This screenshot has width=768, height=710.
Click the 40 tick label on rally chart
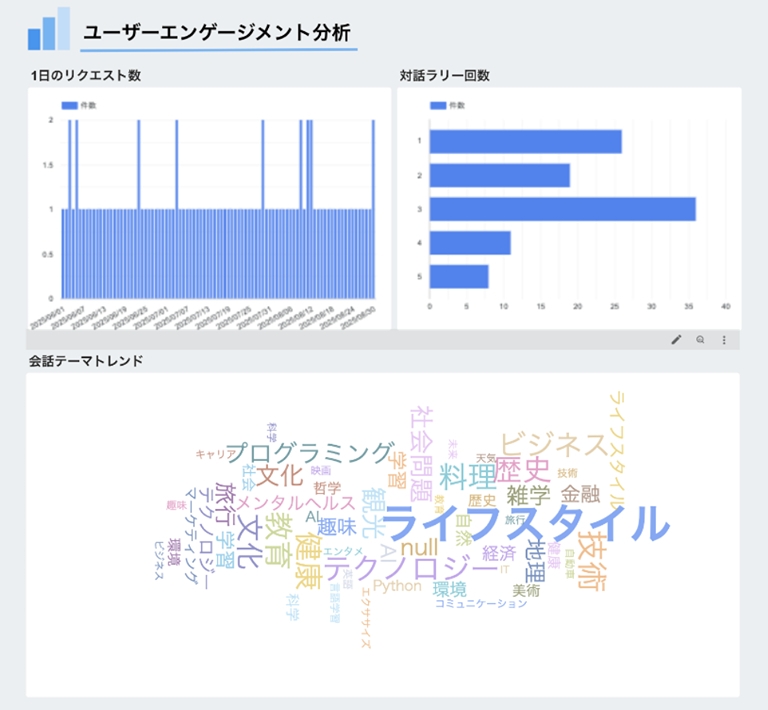pyautogui.click(x=725, y=307)
